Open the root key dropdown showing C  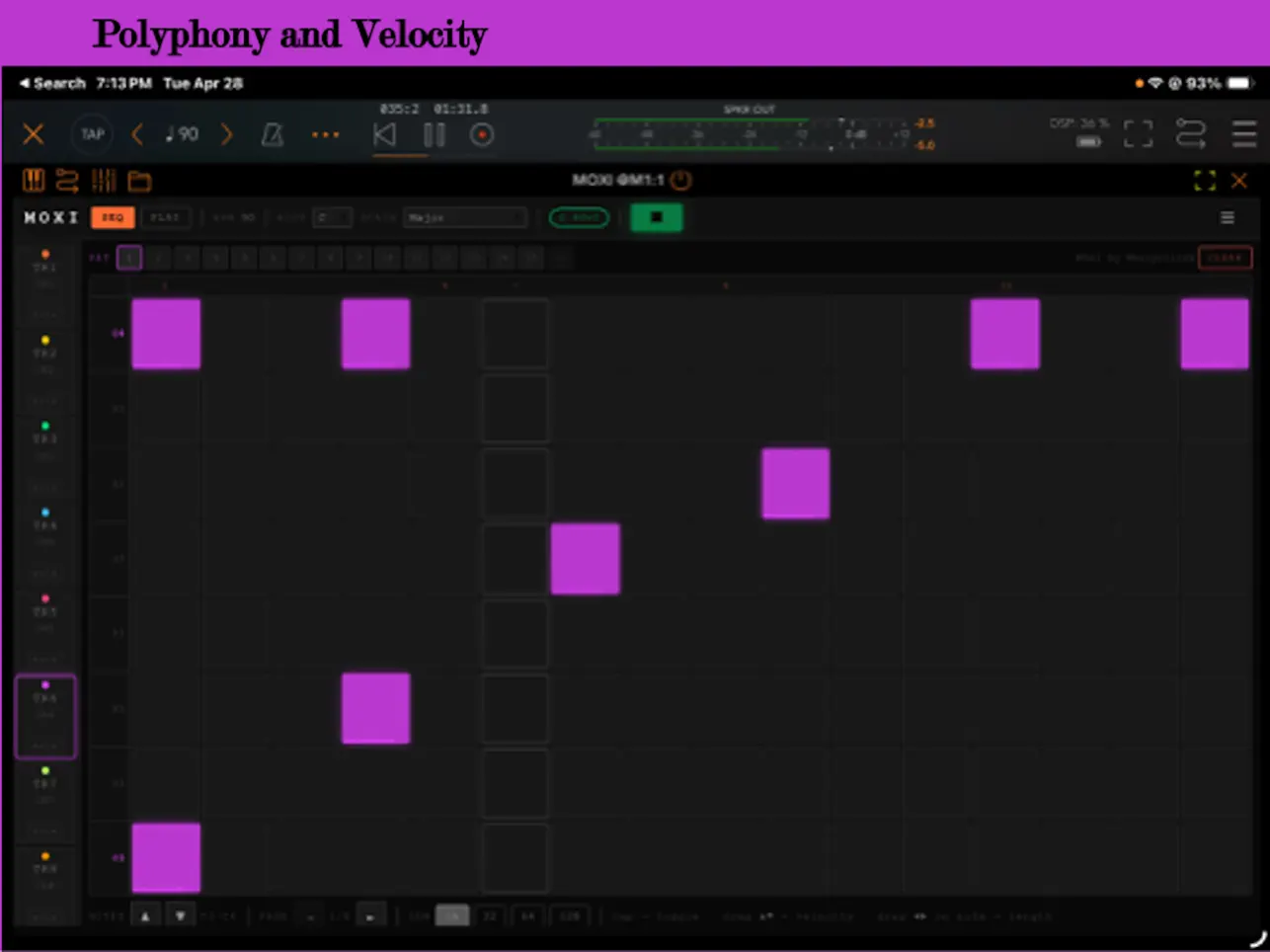332,217
